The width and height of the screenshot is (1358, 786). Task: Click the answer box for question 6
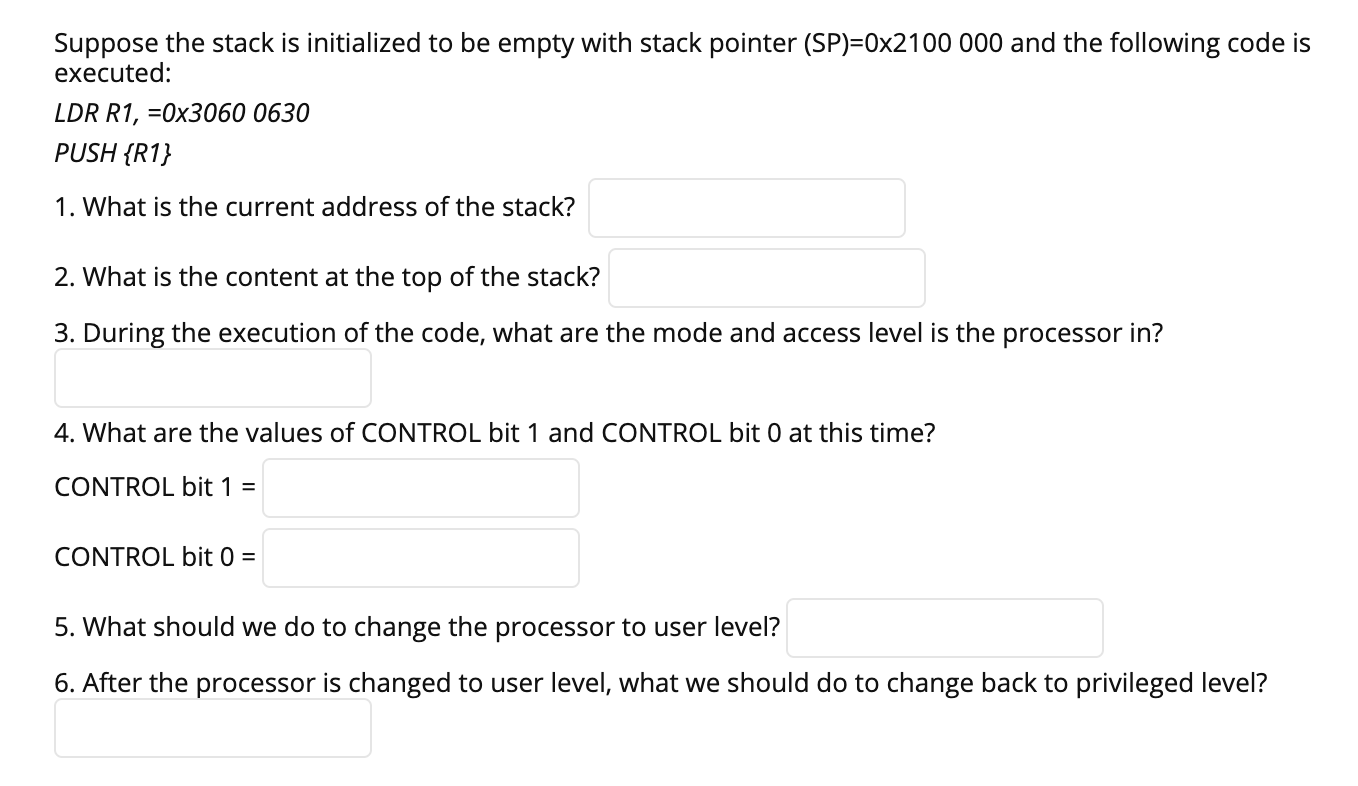(x=212, y=727)
